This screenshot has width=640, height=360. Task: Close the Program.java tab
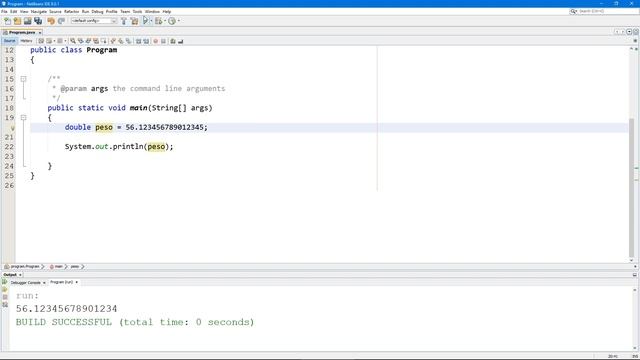40,32
